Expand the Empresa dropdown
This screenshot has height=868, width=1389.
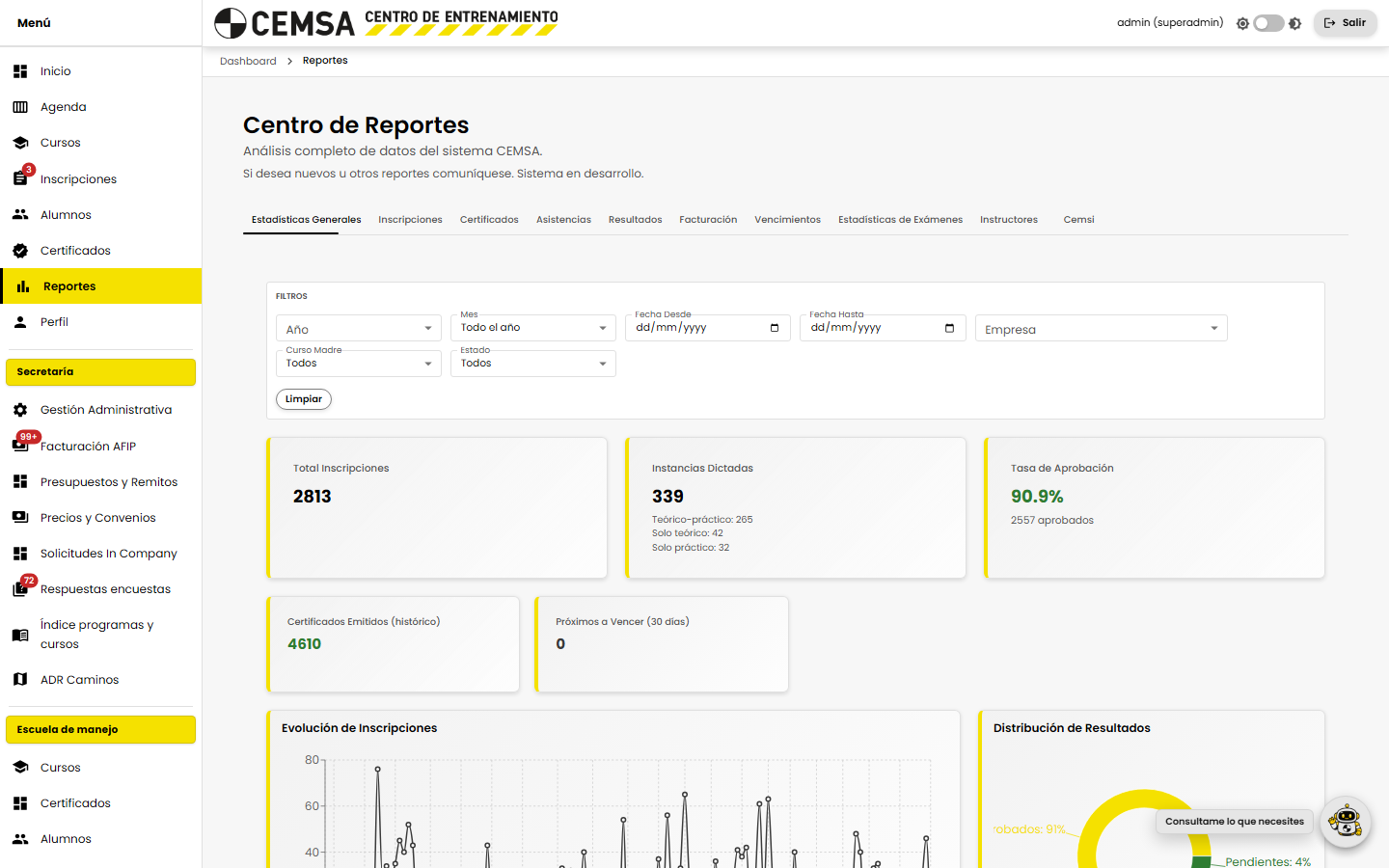(1101, 328)
